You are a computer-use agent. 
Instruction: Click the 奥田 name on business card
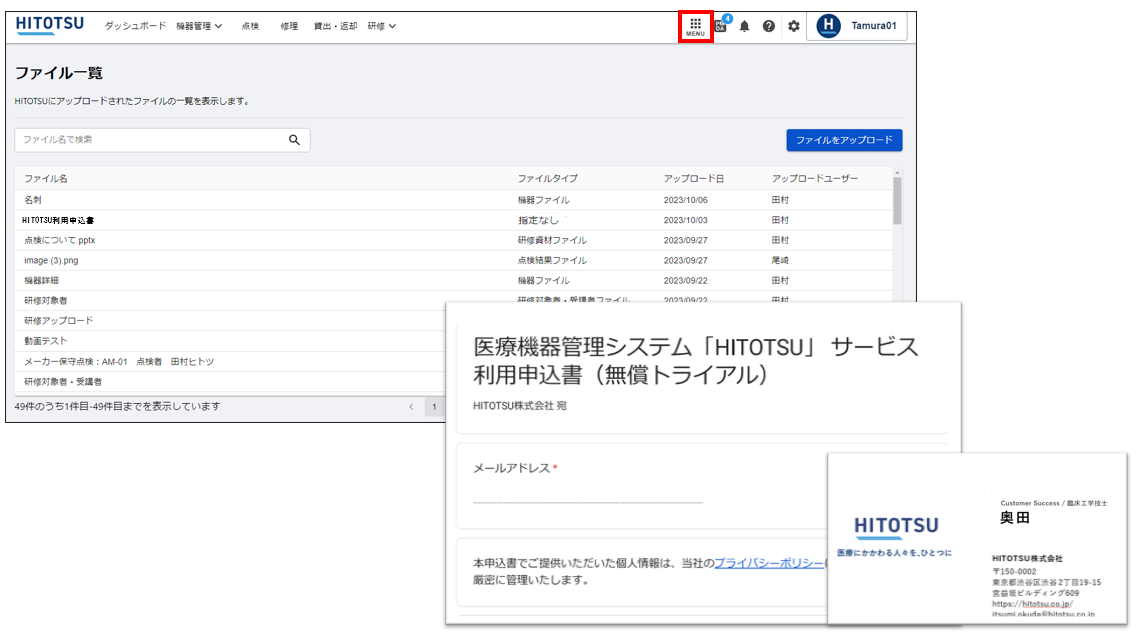(1014, 518)
